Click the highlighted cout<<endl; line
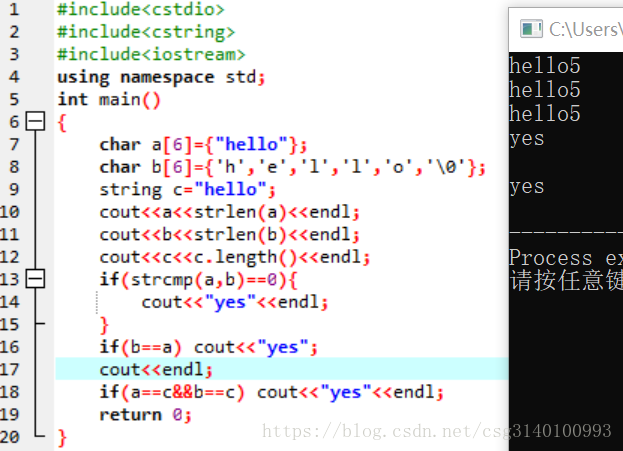 pos(156,370)
